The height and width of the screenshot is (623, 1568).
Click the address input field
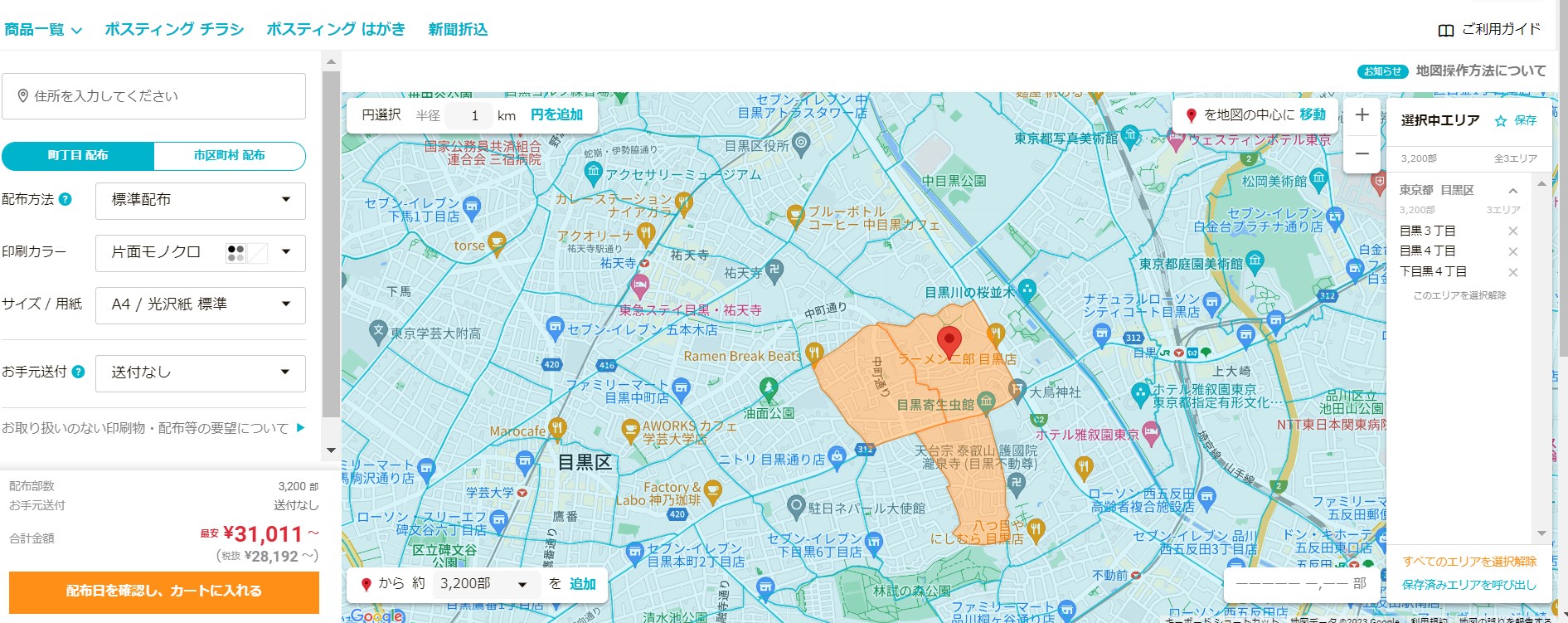tap(154, 96)
